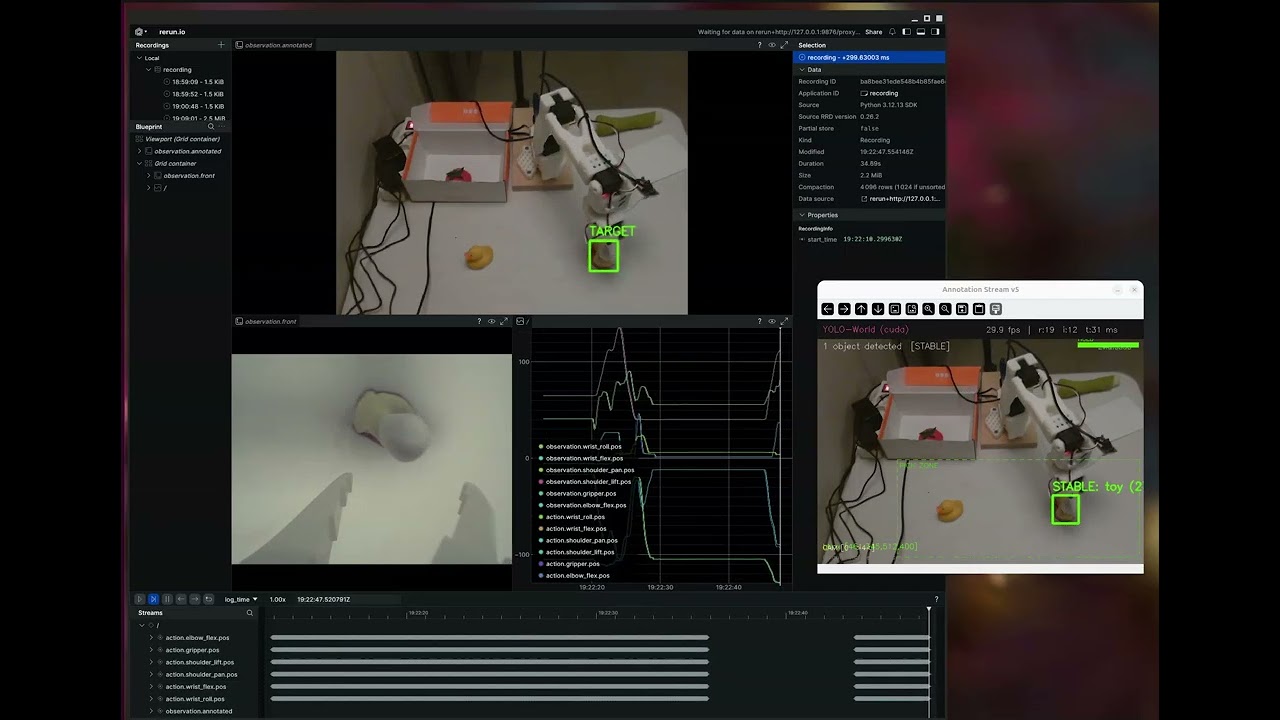Maximize the time series plot view

tap(784, 321)
